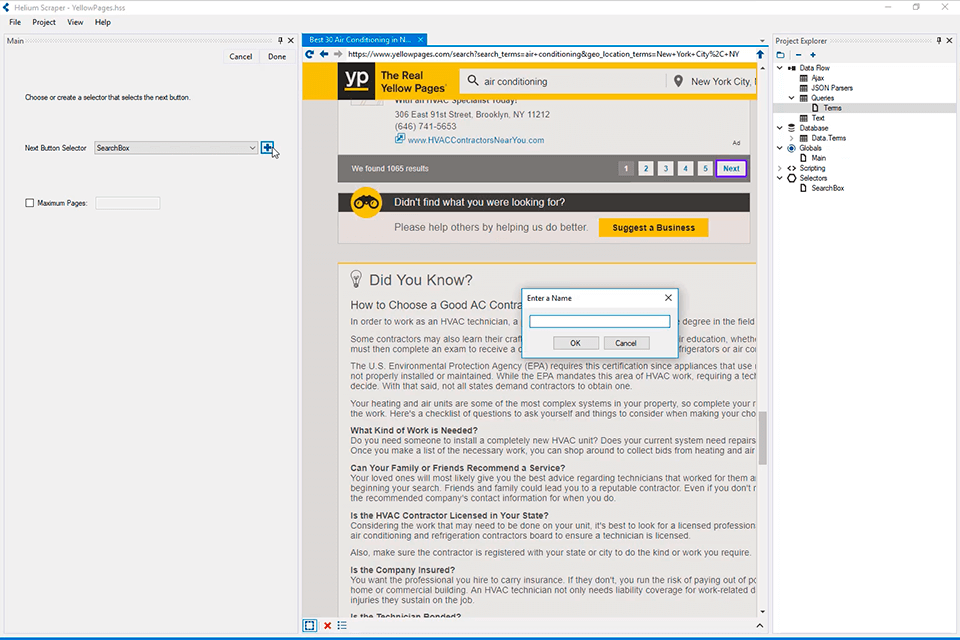Open the View menu
This screenshot has width=960, height=640.
[x=75, y=22]
